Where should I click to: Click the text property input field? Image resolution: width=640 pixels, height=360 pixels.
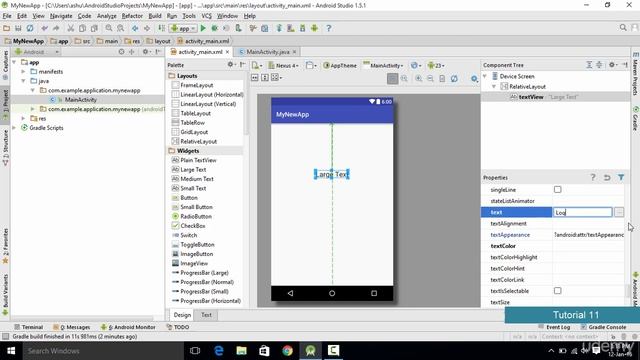[582, 212]
